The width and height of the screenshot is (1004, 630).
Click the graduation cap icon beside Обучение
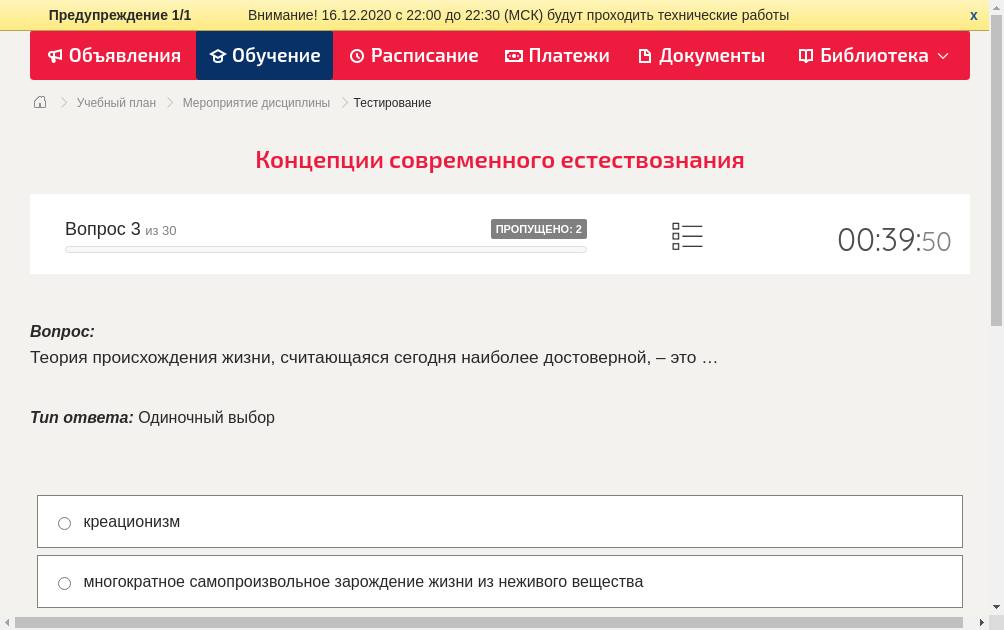pos(217,55)
